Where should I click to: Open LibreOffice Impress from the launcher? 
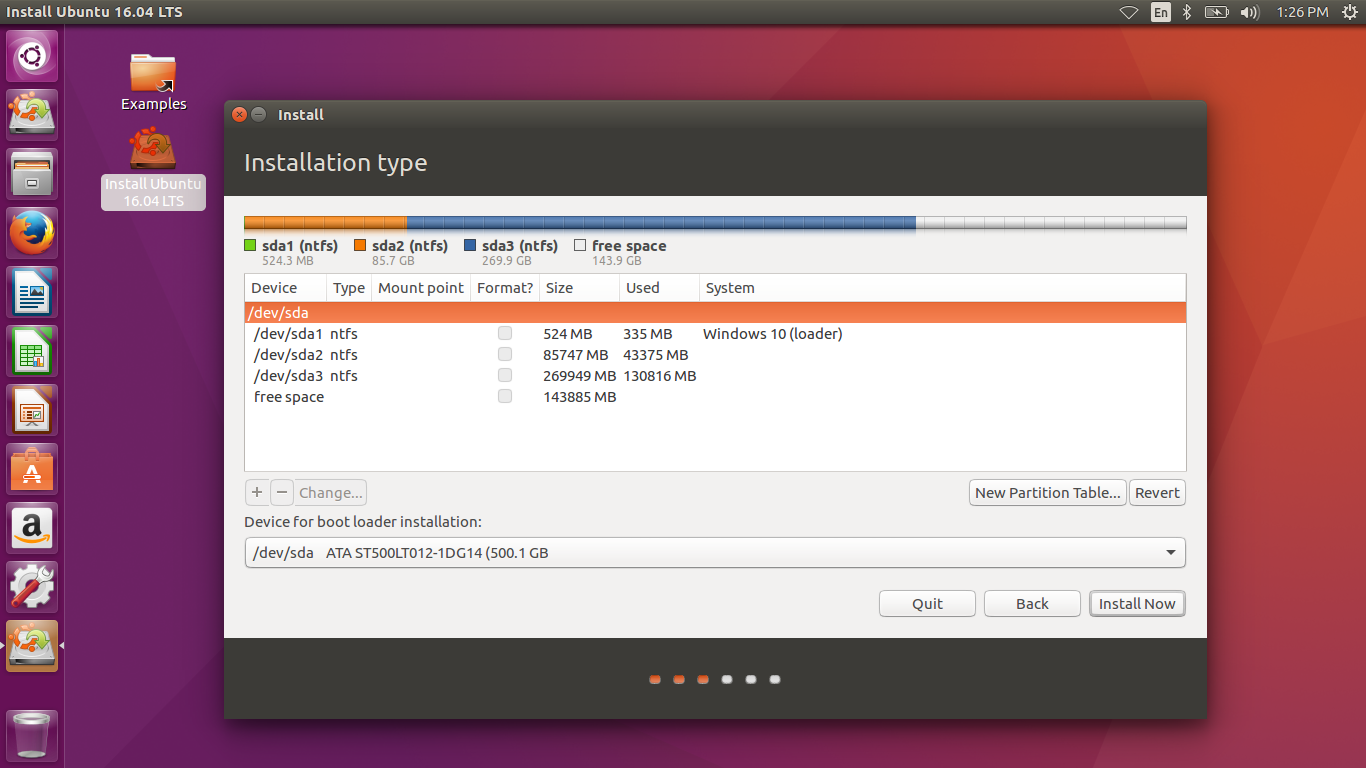(x=32, y=410)
